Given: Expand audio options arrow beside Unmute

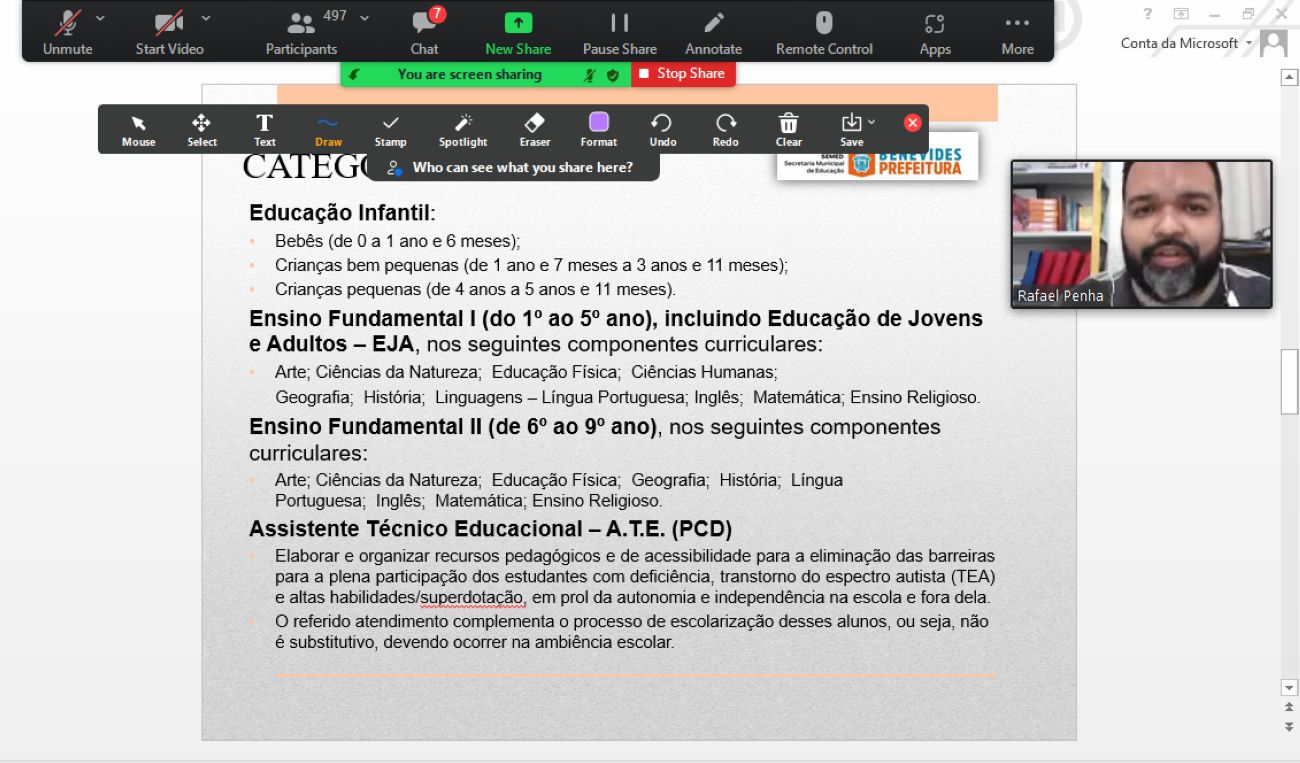Looking at the screenshot, I should click(100, 17).
